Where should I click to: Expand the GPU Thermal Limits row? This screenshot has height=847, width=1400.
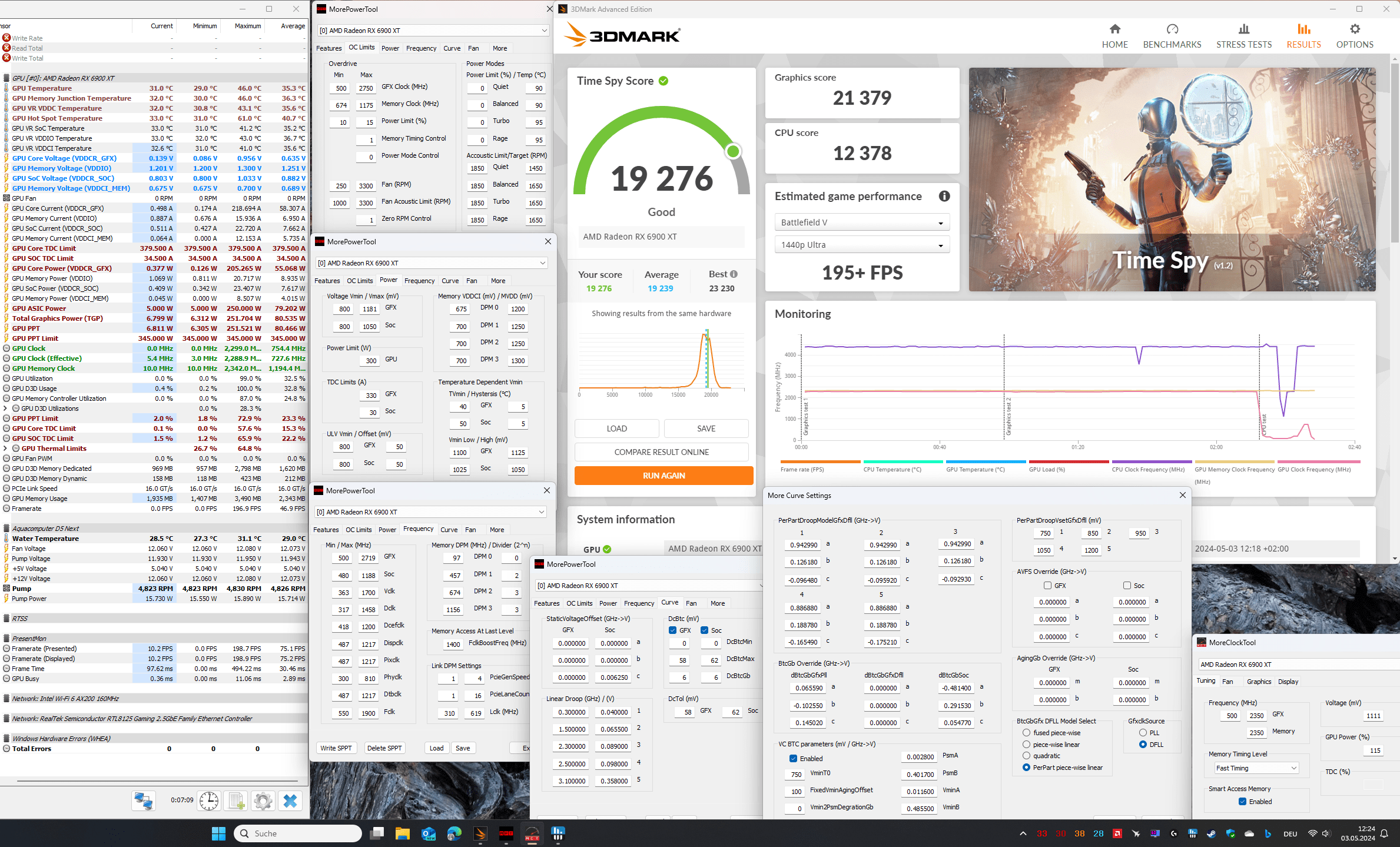6,449
